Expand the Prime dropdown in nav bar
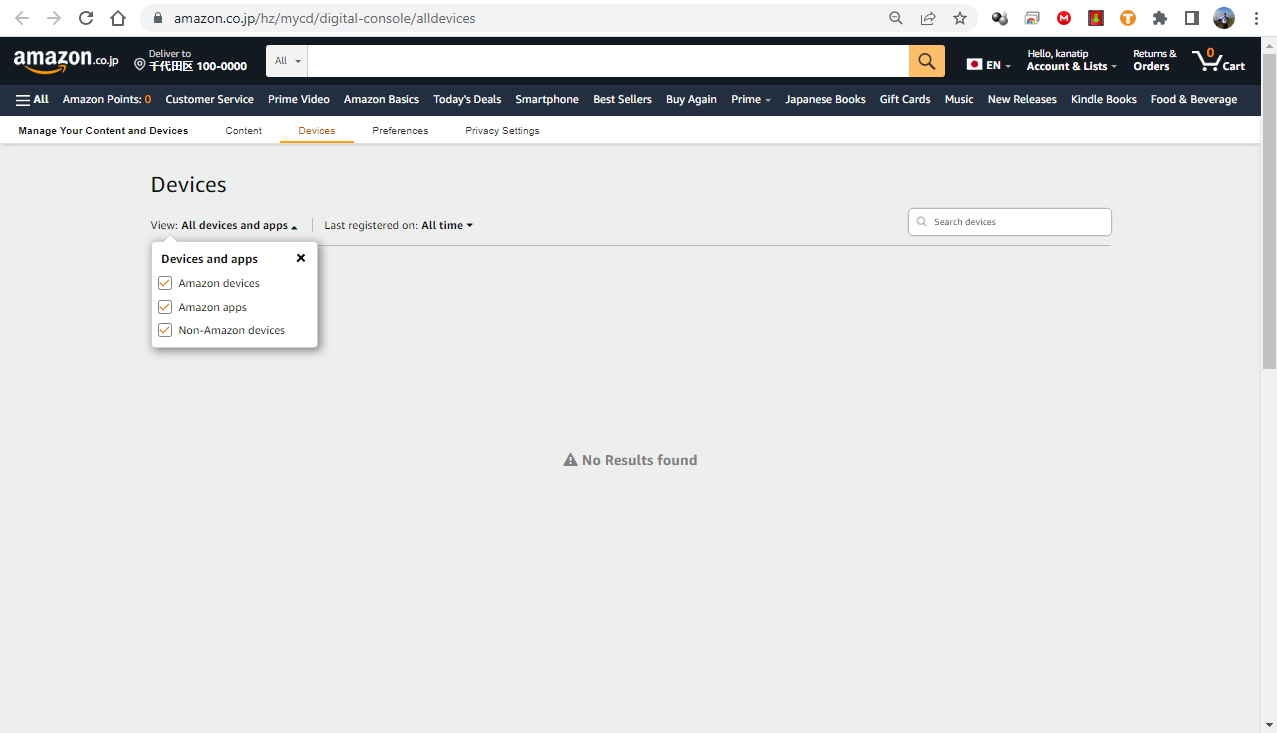 pos(751,99)
